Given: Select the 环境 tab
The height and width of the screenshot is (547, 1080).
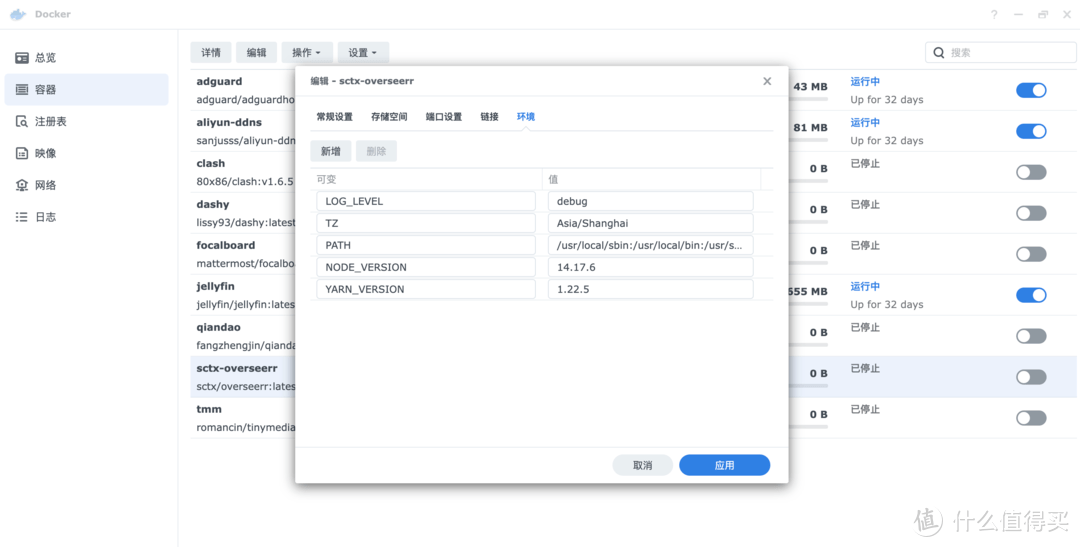Looking at the screenshot, I should tap(526, 116).
